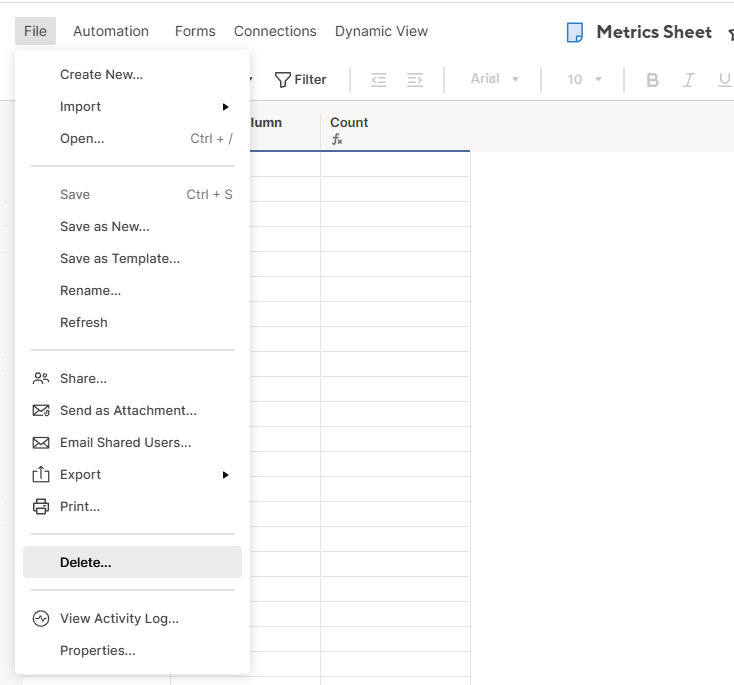This screenshot has width=734, height=685.
Task: Click the Metrics Sheet document icon
Action: click(x=575, y=32)
